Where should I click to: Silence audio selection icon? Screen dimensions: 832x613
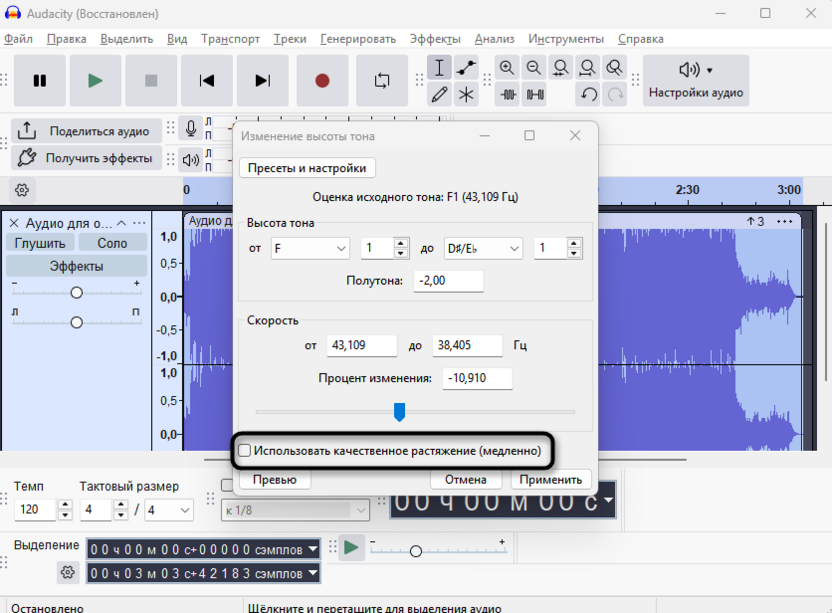534,94
